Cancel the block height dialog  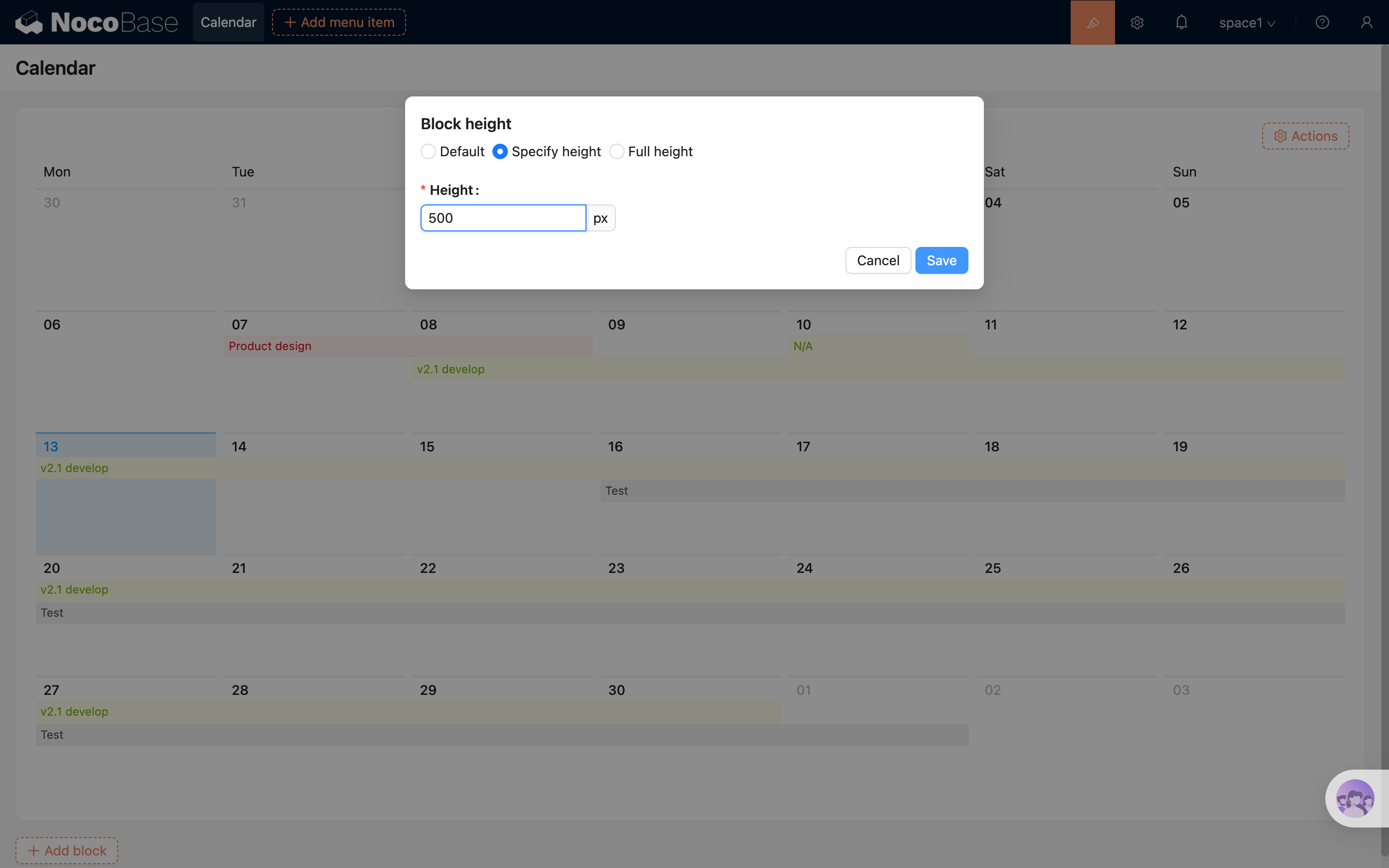point(878,260)
